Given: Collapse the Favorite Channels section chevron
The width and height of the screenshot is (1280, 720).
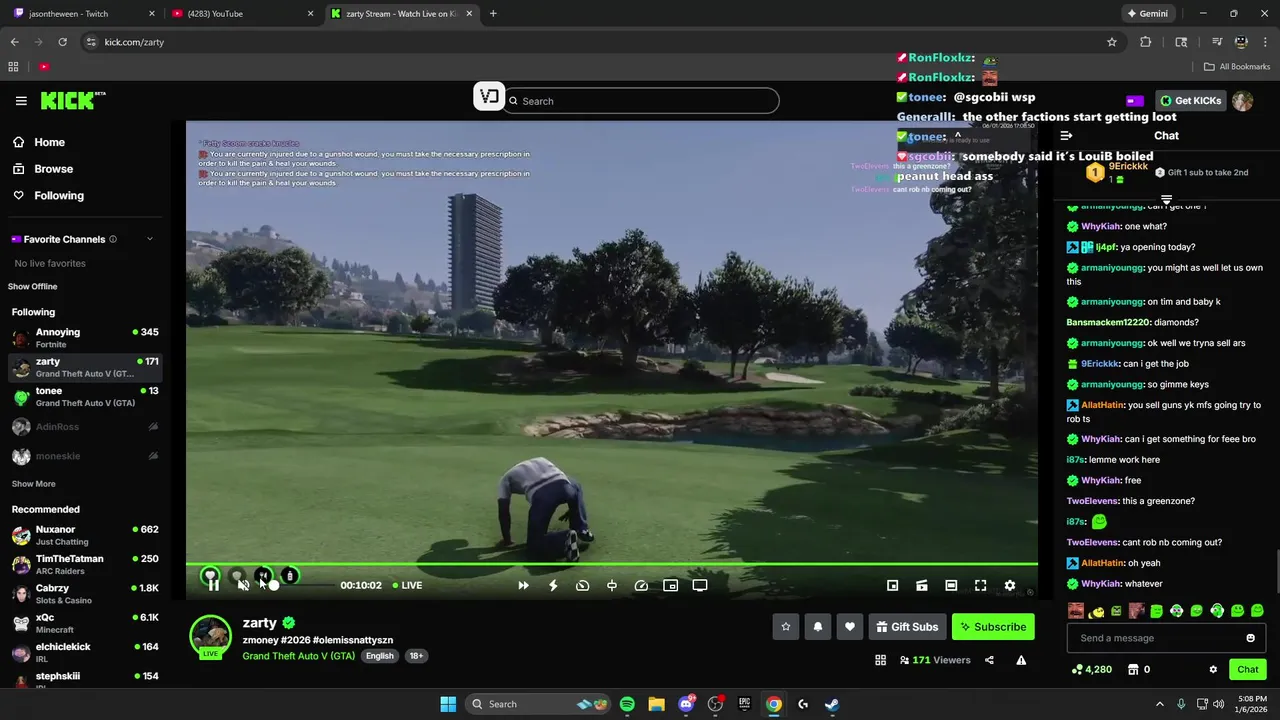Looking at the screenshot, I should tap(150, 239).
